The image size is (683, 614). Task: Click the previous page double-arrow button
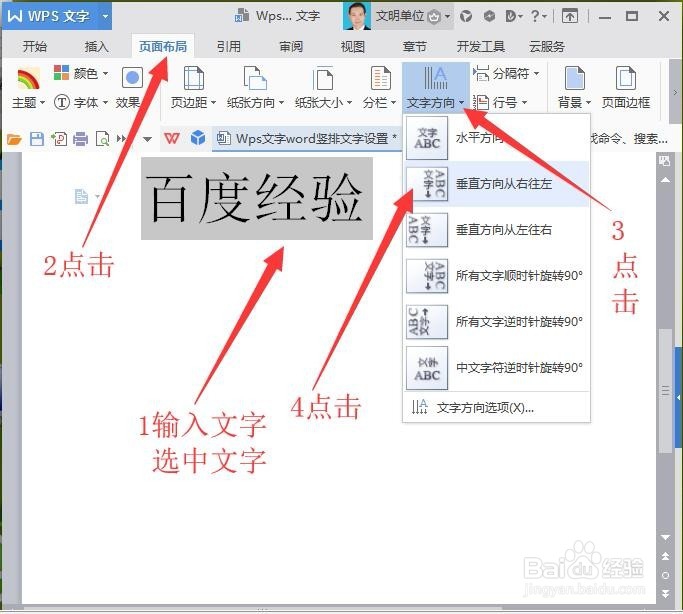665,556
